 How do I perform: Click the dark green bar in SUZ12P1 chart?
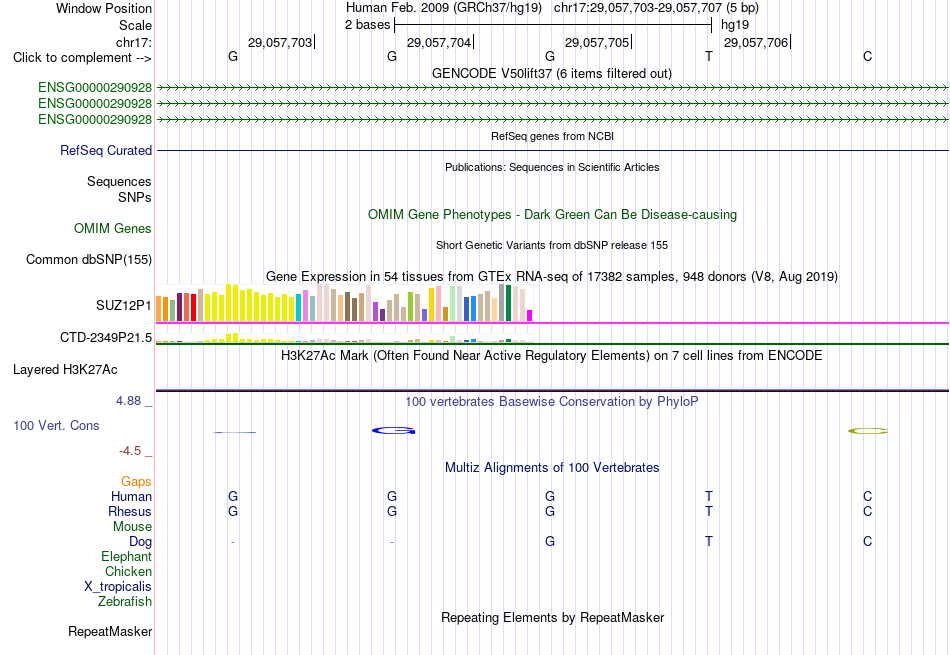tap(509, 303)
